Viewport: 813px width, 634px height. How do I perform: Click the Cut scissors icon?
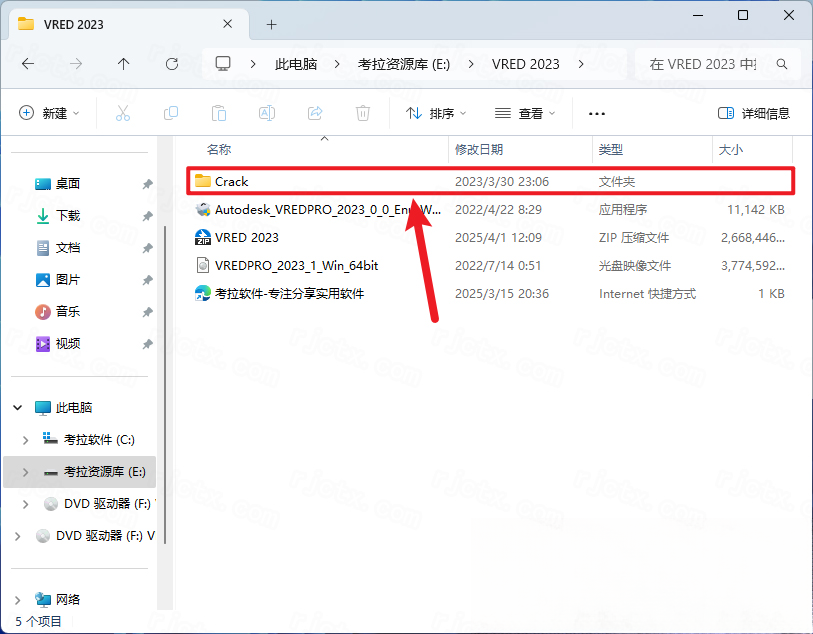tap(123, 113)
